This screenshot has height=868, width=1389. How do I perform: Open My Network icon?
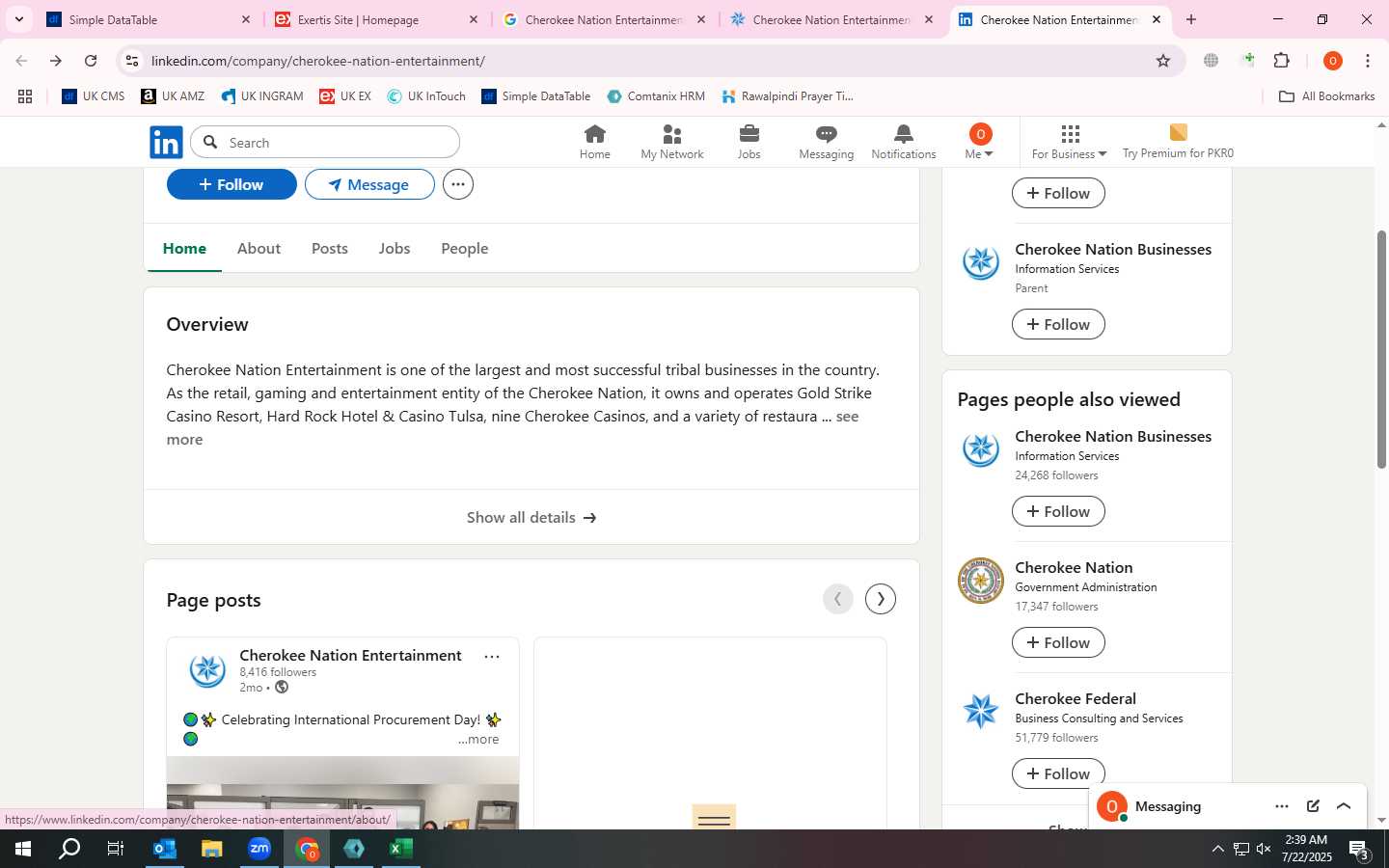(672, 142)
